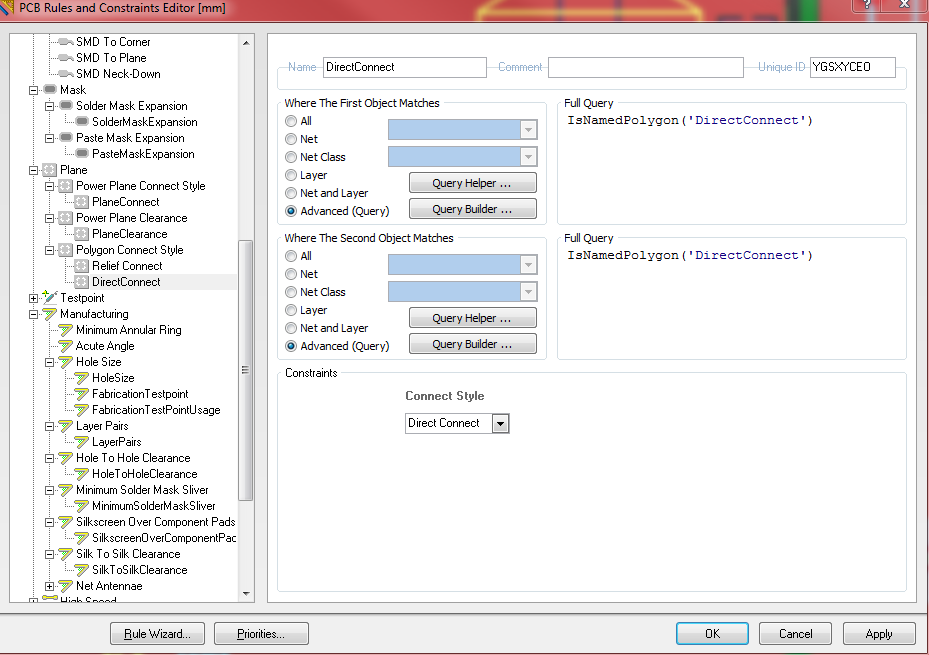Click the LayerPairs rule icon
Screen dimensions: 929x655
pos(82,442)
